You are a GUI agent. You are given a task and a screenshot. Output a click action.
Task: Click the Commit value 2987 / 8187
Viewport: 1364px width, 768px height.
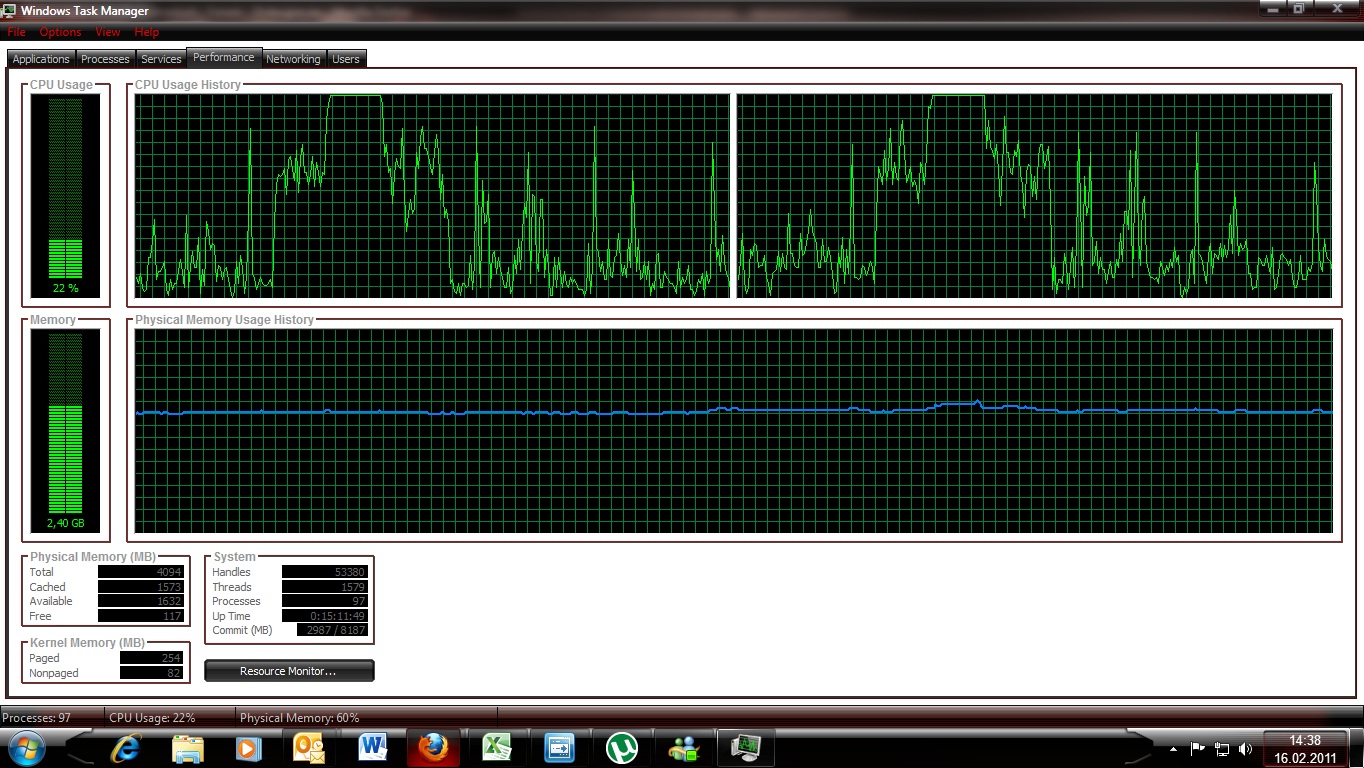click(x=333, y=630)
